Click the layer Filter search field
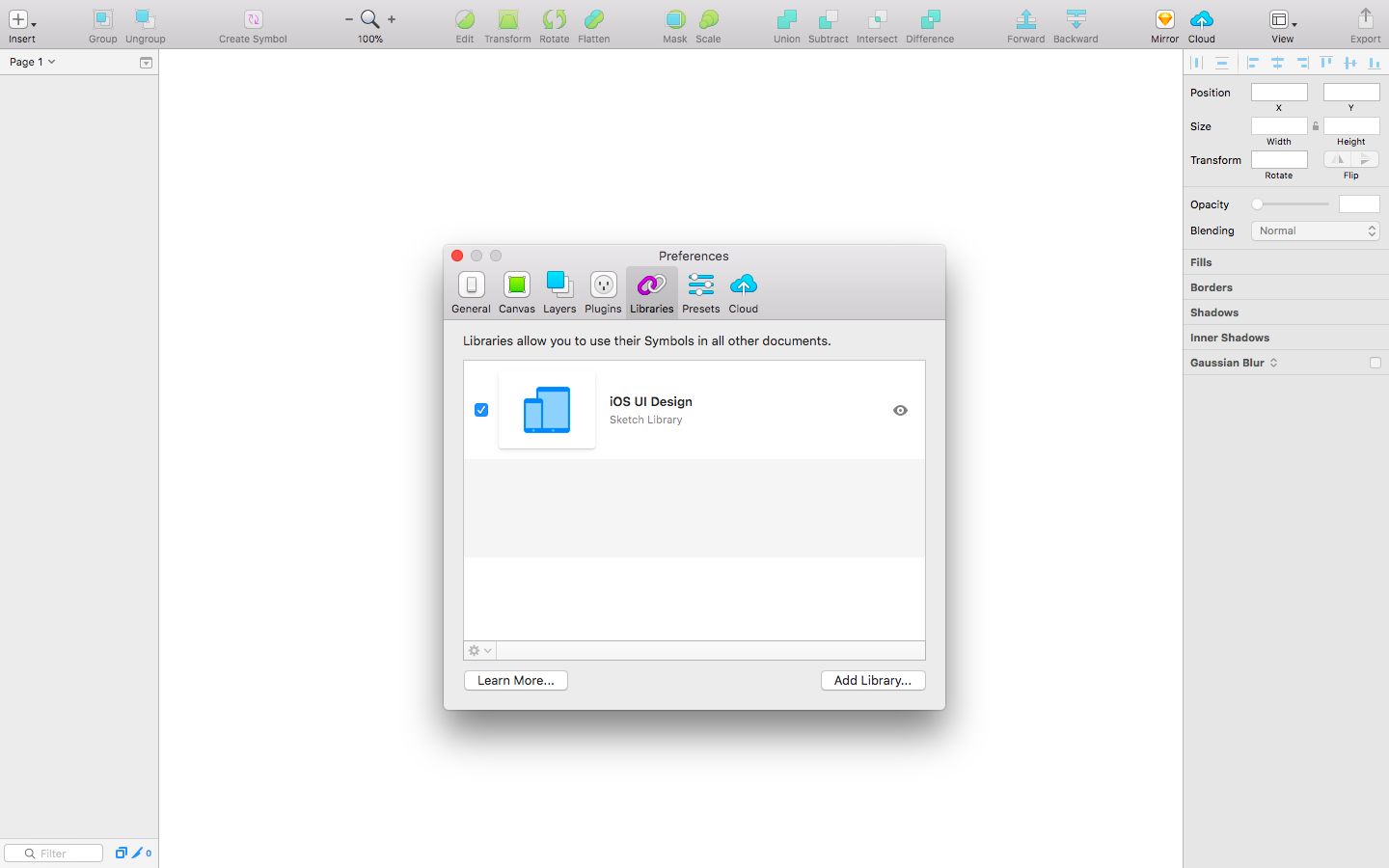This screenshot has width=1389, height=868. point(54,854)
